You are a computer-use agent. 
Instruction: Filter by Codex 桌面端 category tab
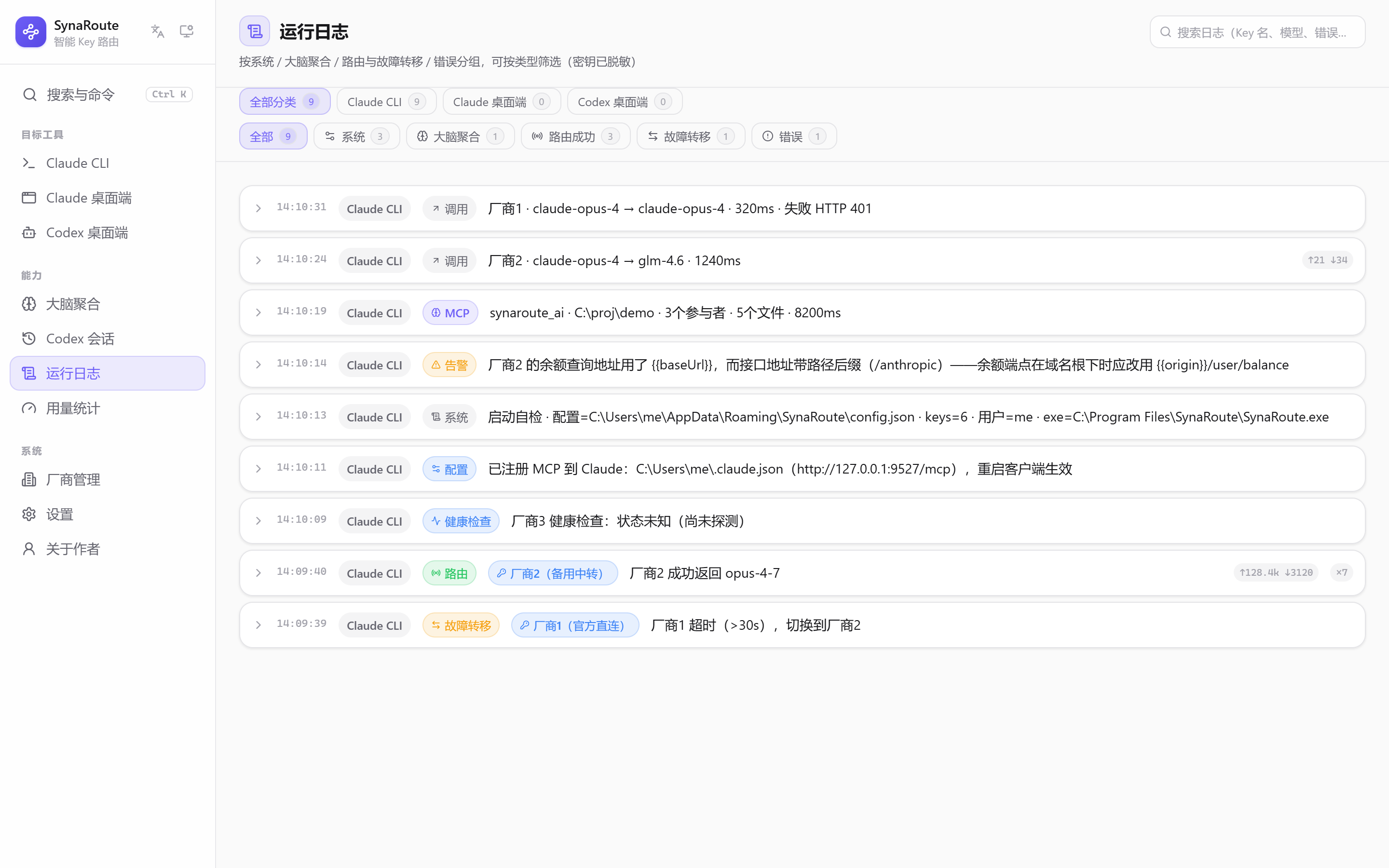tap(625, 102)
